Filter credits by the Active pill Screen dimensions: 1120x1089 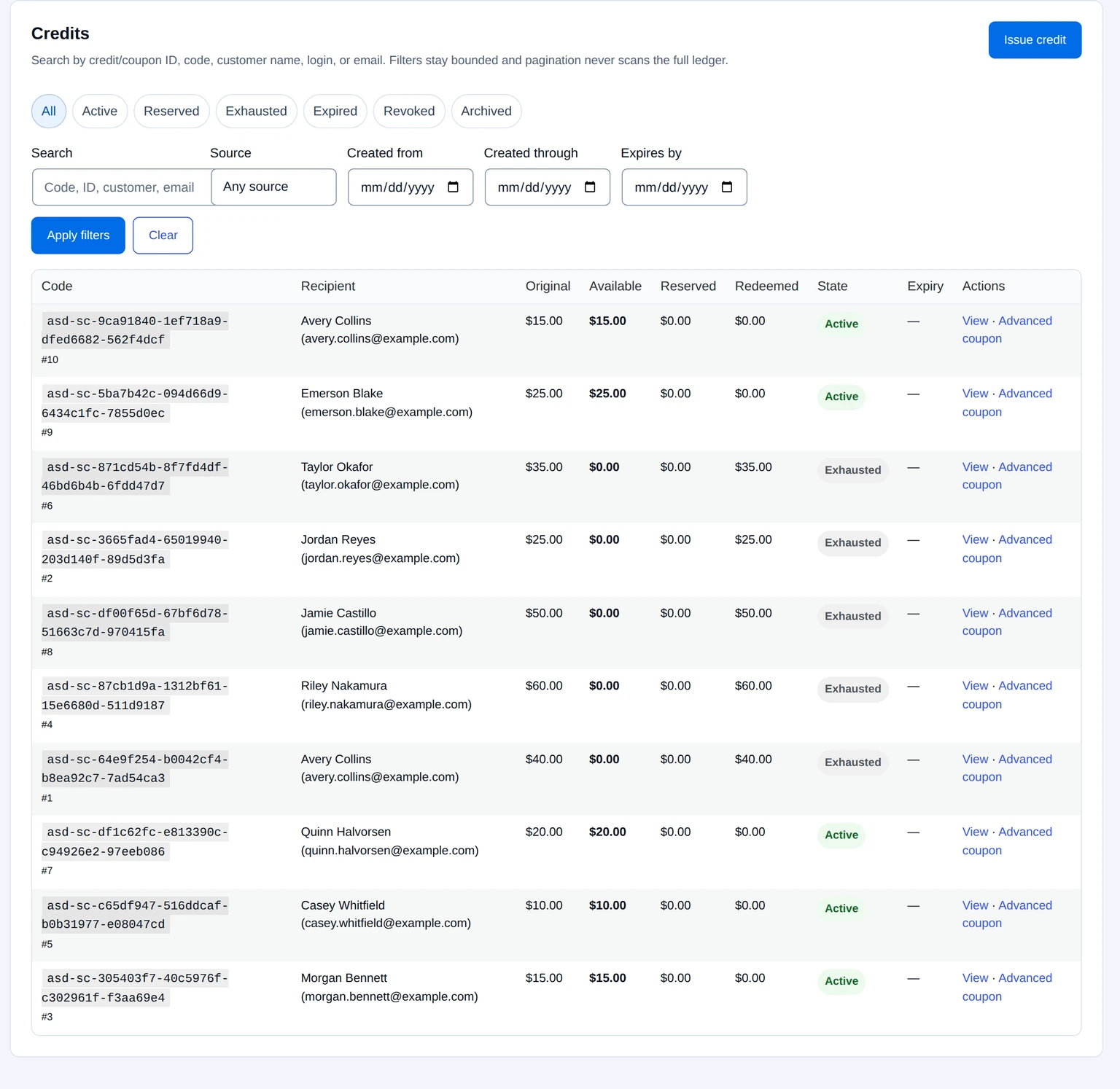100,112
